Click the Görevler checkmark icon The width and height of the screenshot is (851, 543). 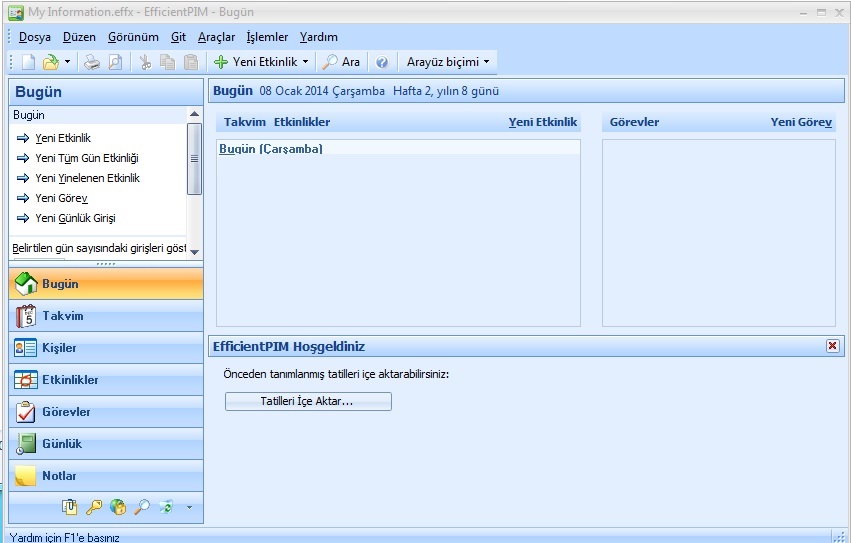point(26,412)
